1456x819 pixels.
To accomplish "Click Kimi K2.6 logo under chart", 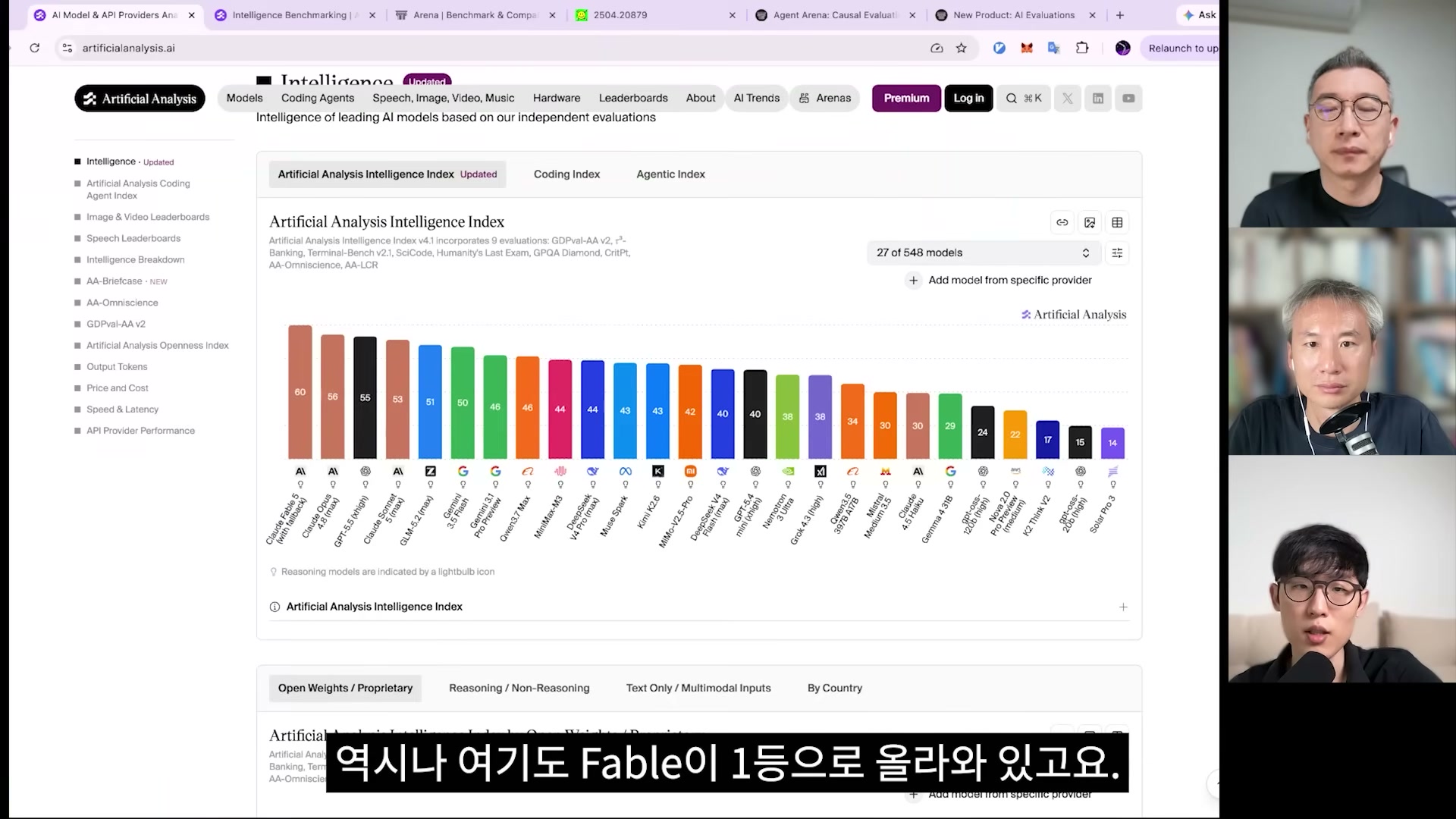I will (658, 471).
